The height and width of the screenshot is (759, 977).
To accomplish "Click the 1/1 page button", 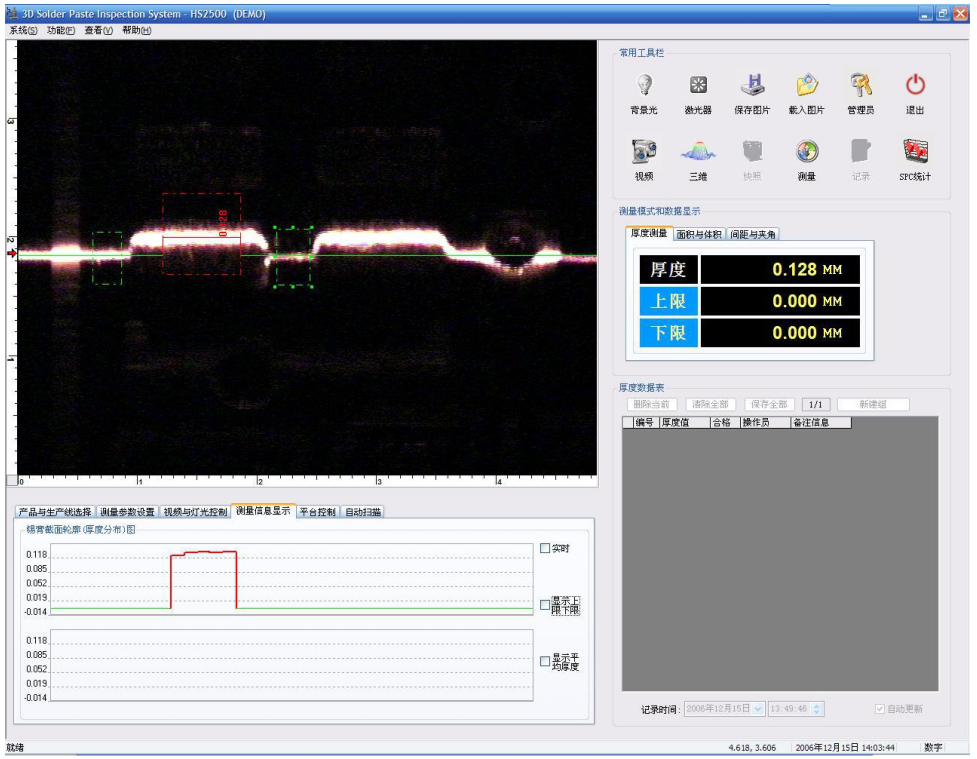I will tap(816, 404).
